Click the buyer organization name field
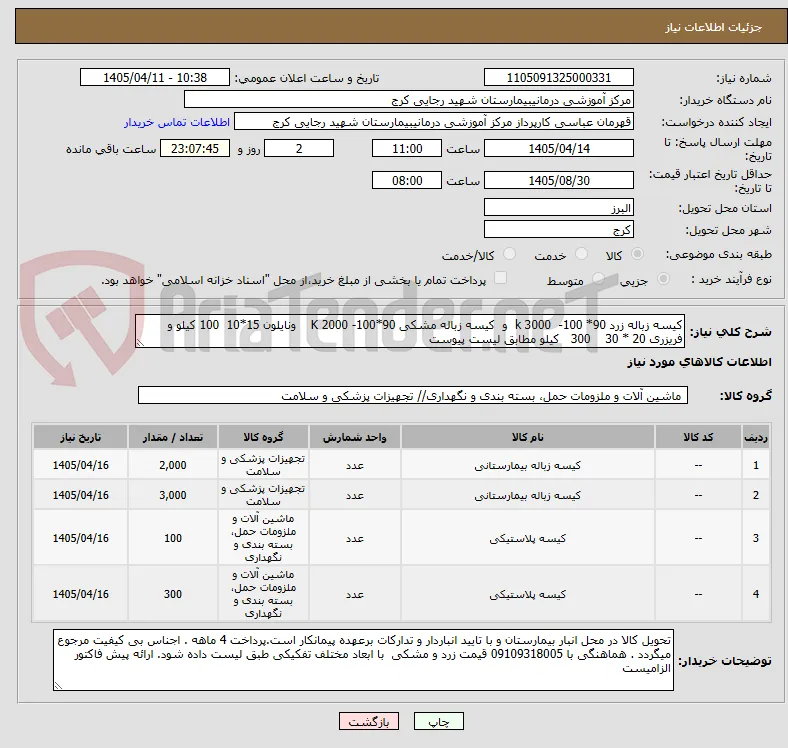788x748 pixels. [x=409, y=100]
